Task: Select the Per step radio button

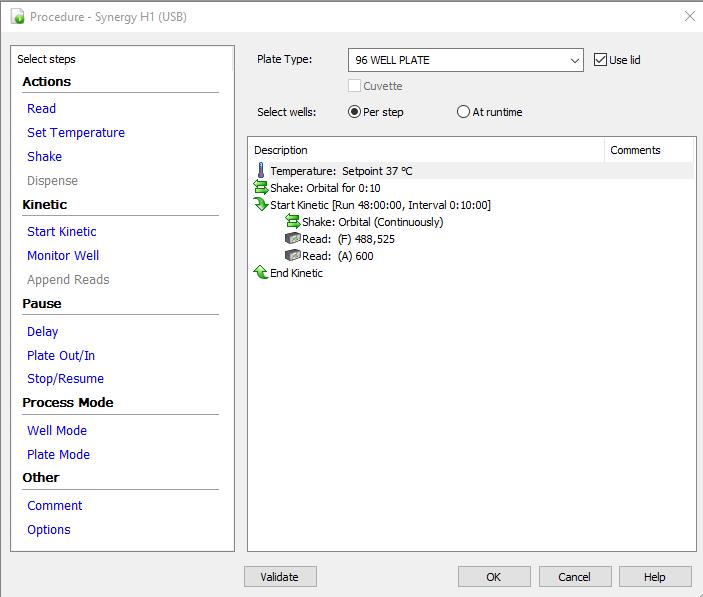Action: pyautogui.click(x=354, y=112)
